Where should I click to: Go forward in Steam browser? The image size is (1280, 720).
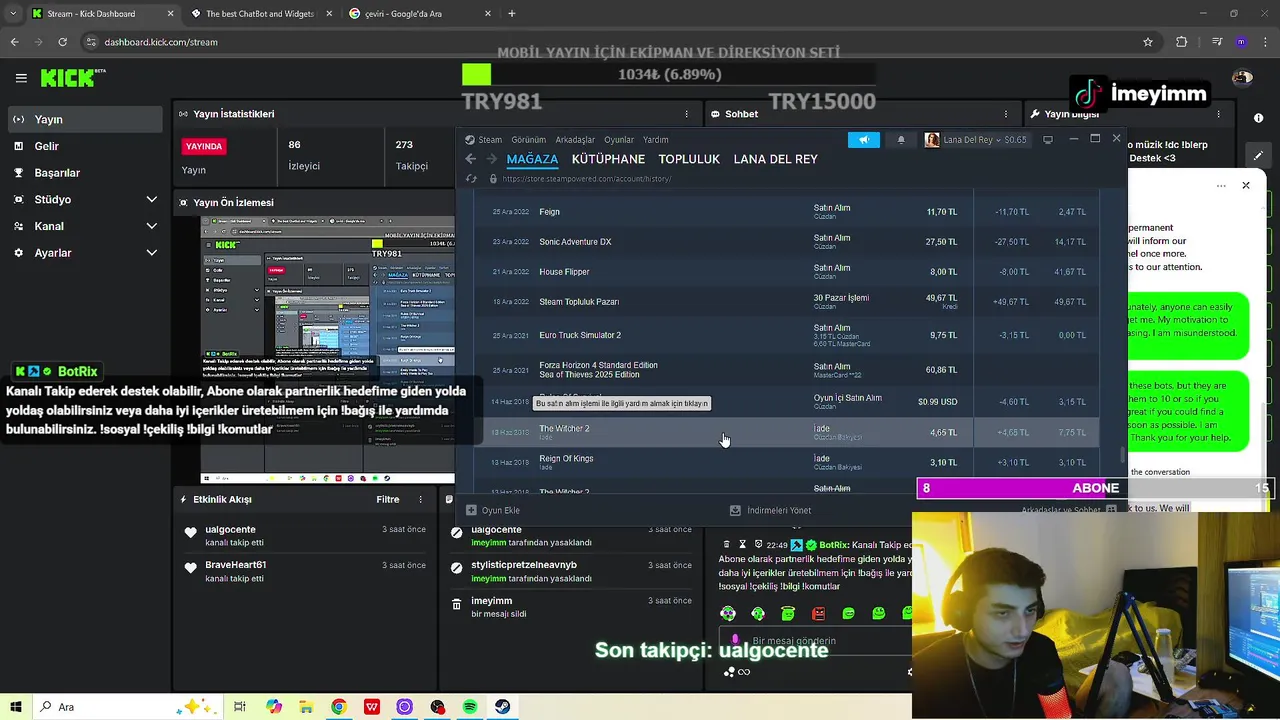491,159
